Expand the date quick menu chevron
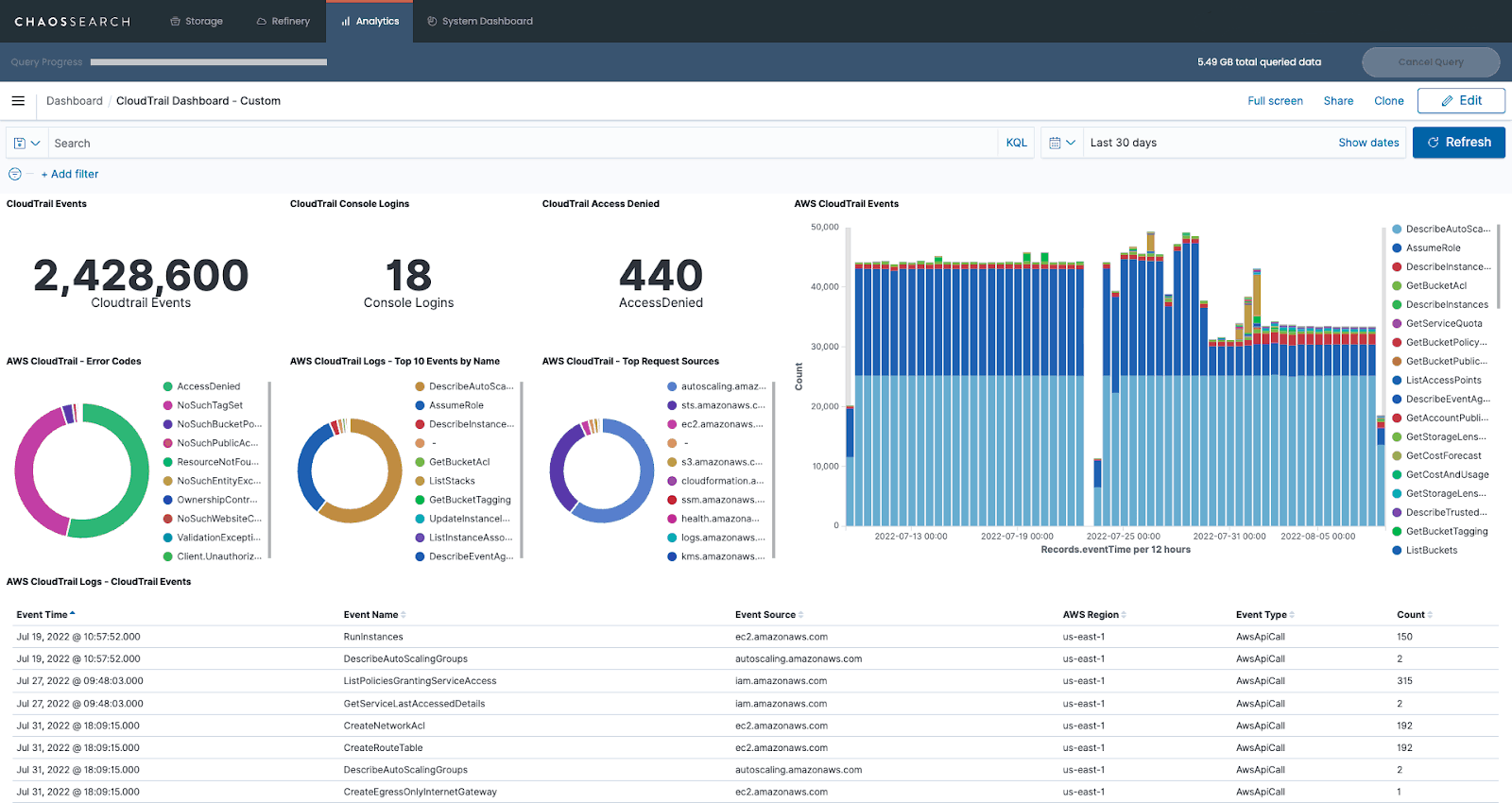 [x=1071, y=143]
